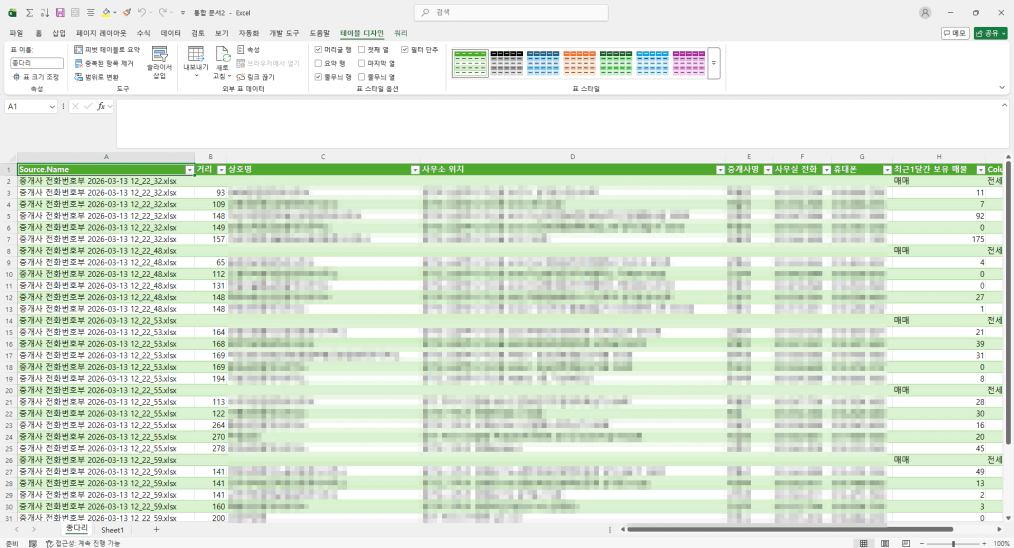Click the fill color bucket icon

click(107, 12)
